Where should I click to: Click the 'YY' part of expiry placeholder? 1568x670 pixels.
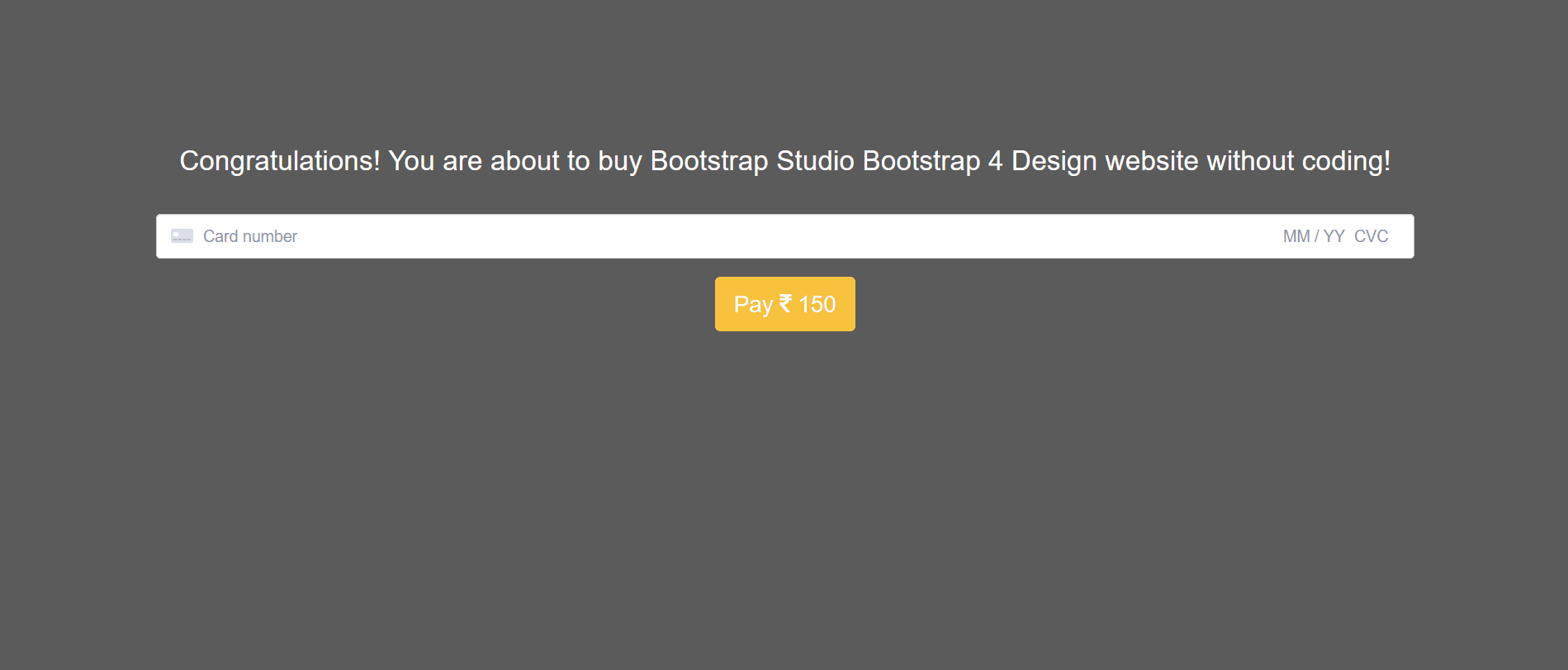tap(1334, 236)
